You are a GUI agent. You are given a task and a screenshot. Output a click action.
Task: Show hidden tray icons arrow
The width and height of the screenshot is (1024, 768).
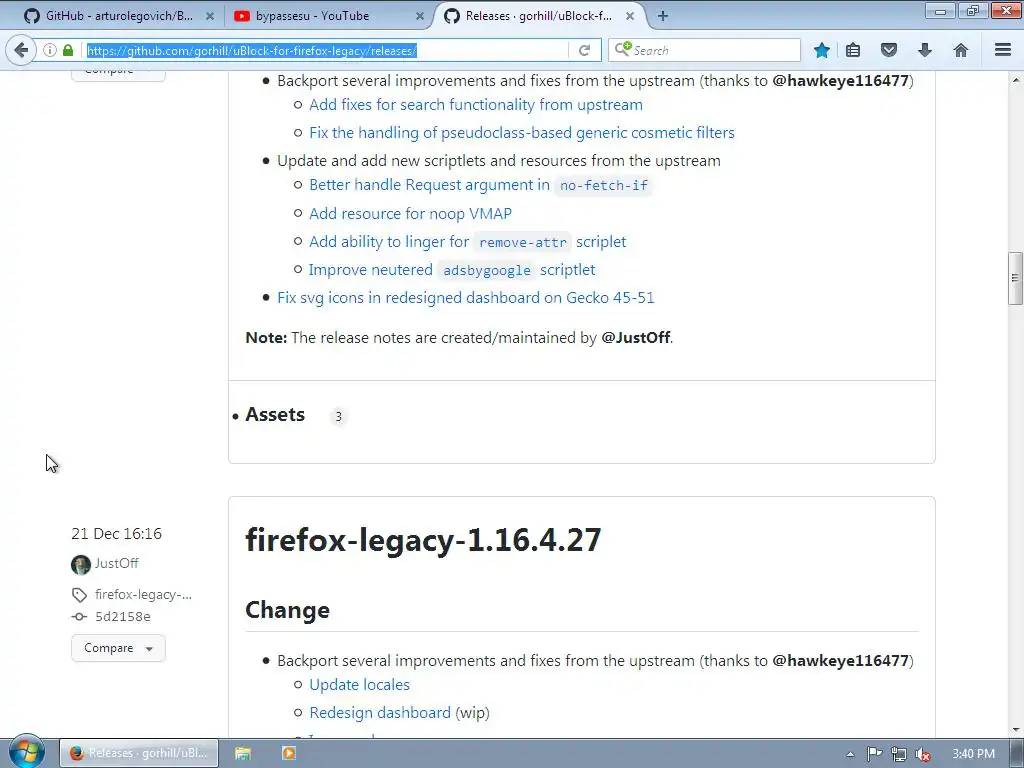[x=850, y=754]
